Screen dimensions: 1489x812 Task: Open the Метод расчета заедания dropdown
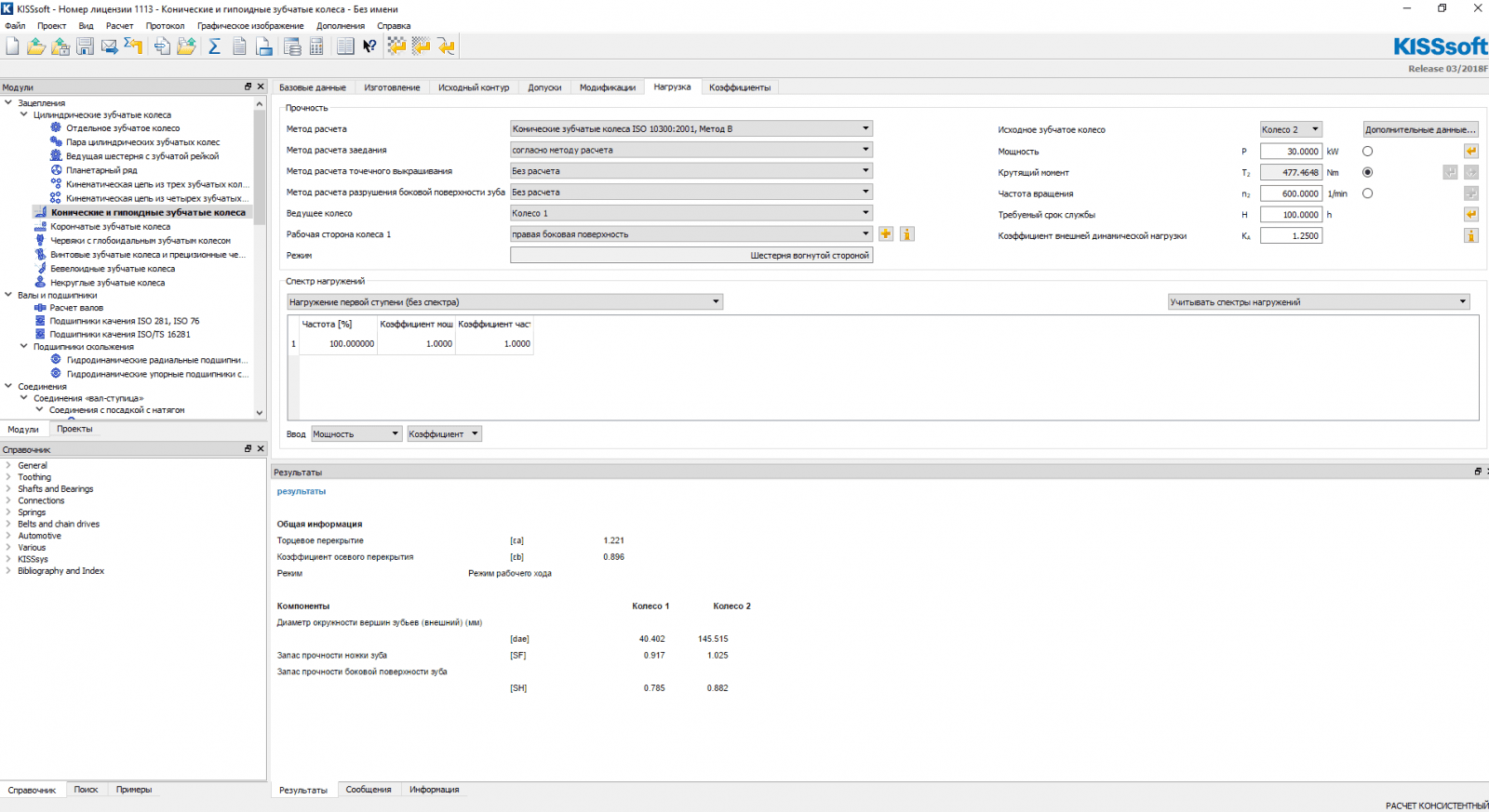(691, 150)
